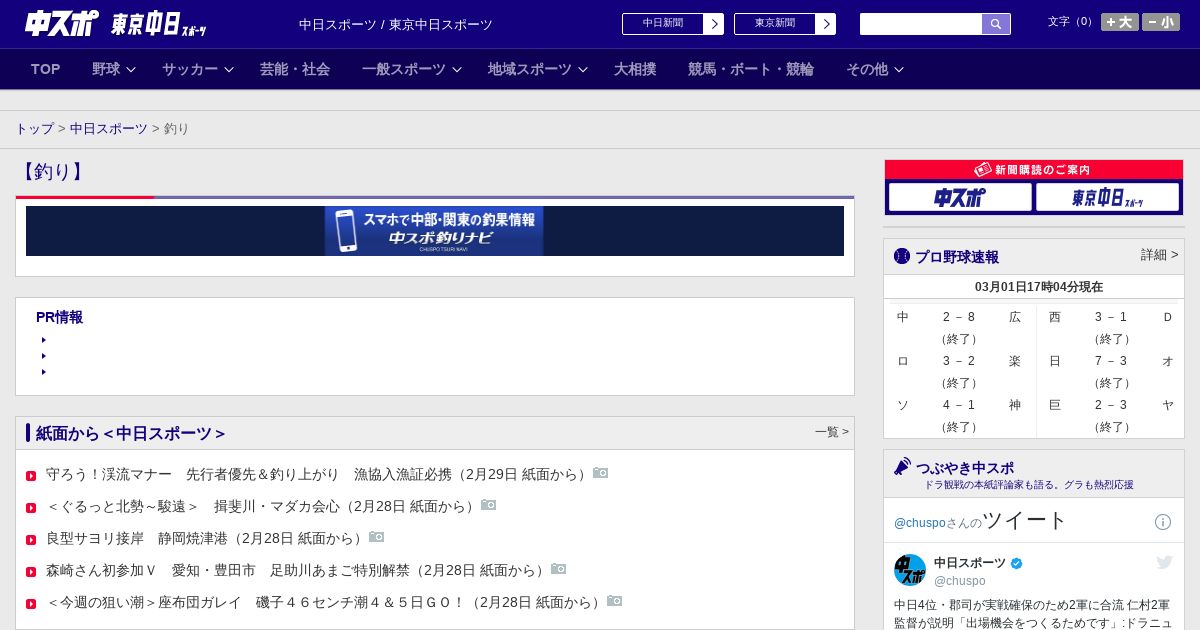Click the 【釣り】 page heading
The image size is (1200, 630).
click(52, 172)
